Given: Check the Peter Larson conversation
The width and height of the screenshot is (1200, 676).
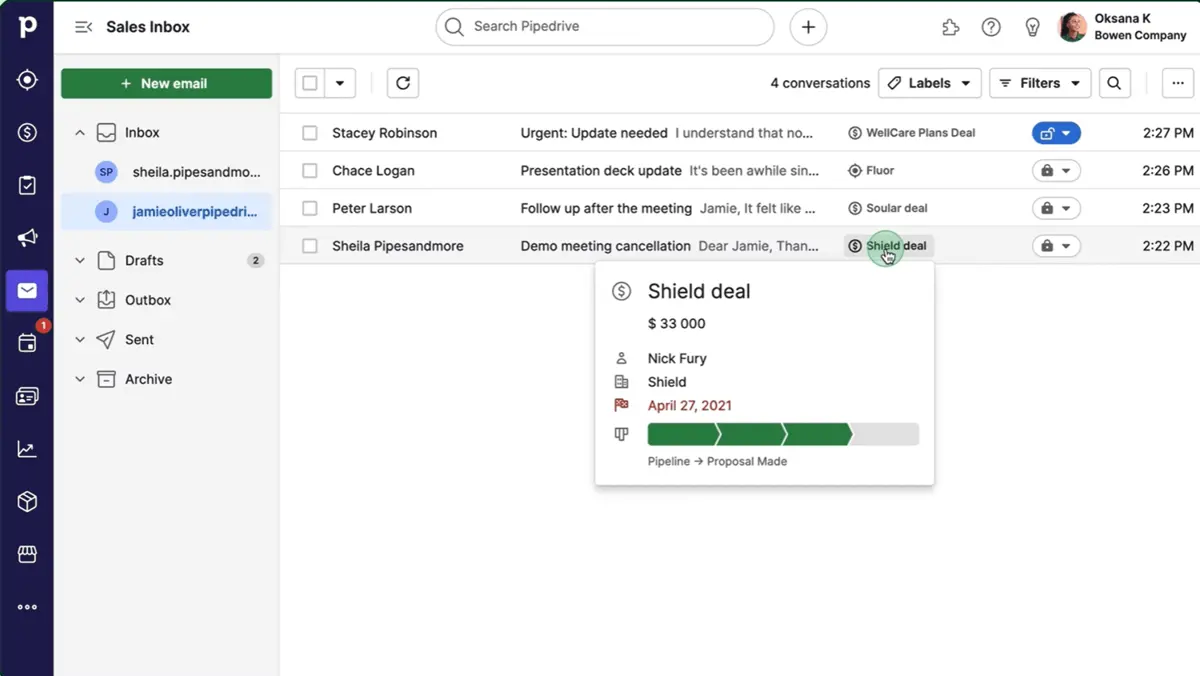Looking at the screenshot, I should click(x=310, y=208).
